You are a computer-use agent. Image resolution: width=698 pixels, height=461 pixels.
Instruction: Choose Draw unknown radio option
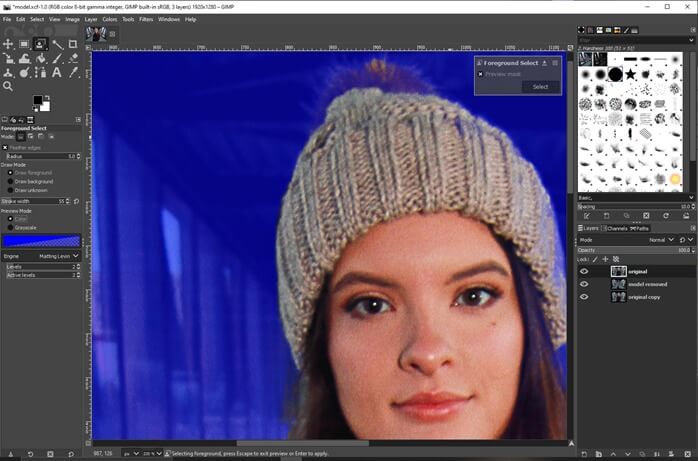point(10,190)
